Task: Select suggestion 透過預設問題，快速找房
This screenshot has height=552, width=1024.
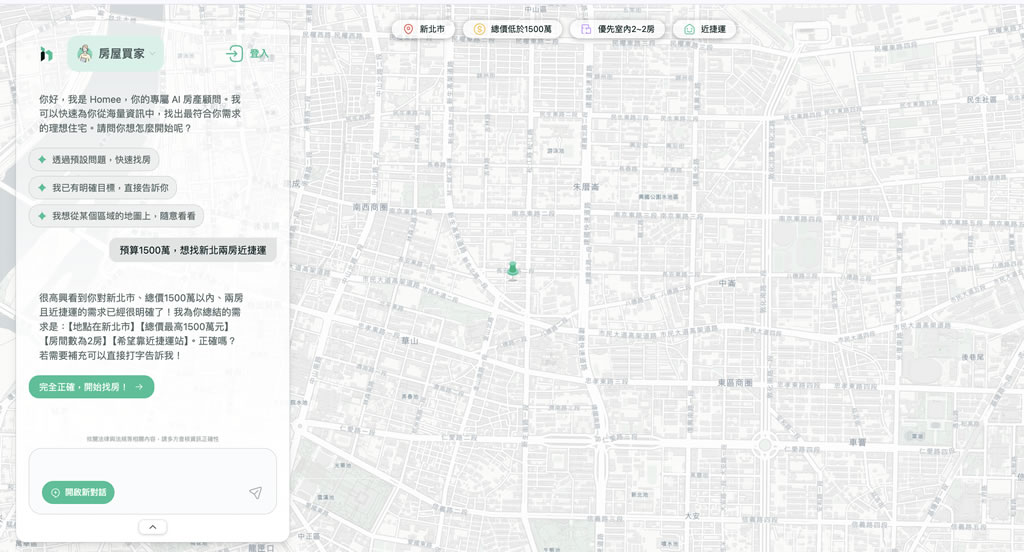Action: tap(94, 160)
